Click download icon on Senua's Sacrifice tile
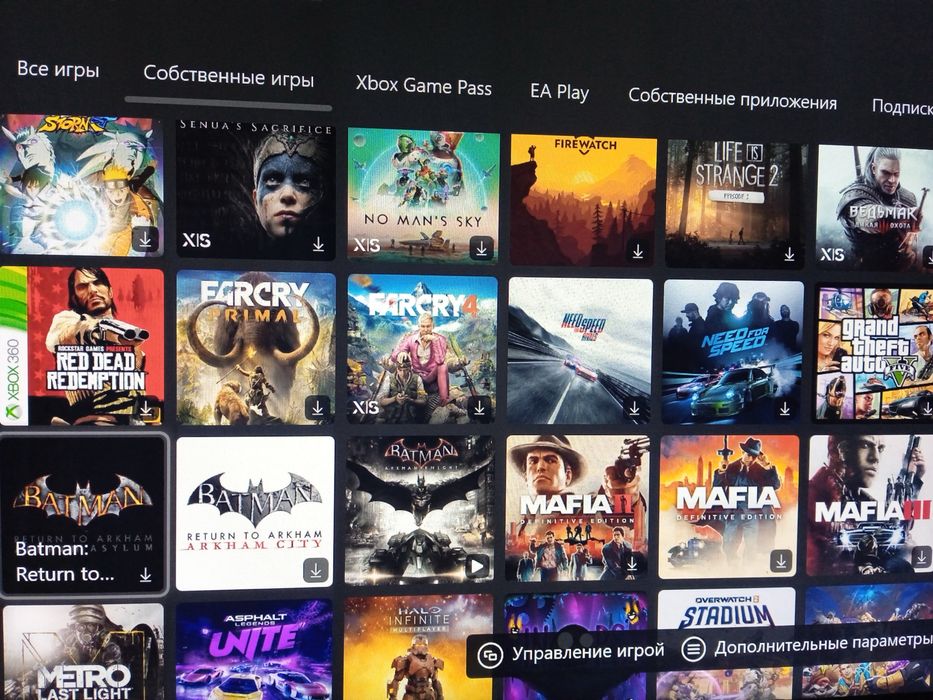 [x=318, y=243]
